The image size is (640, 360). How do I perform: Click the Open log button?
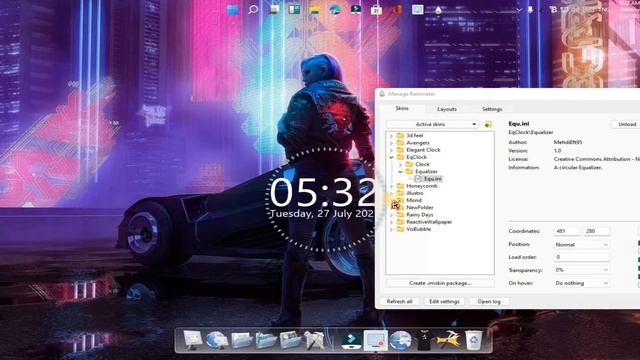point(489,301)
